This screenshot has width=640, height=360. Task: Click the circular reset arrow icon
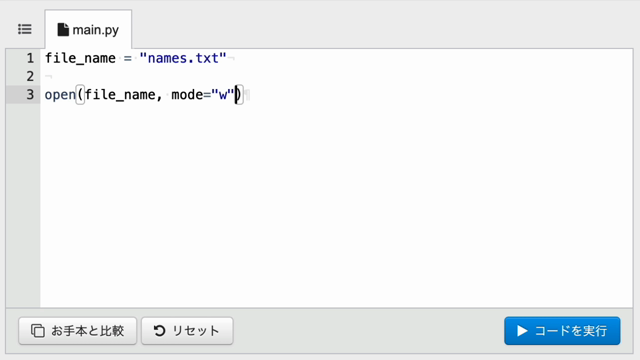[x=160, y=331]
